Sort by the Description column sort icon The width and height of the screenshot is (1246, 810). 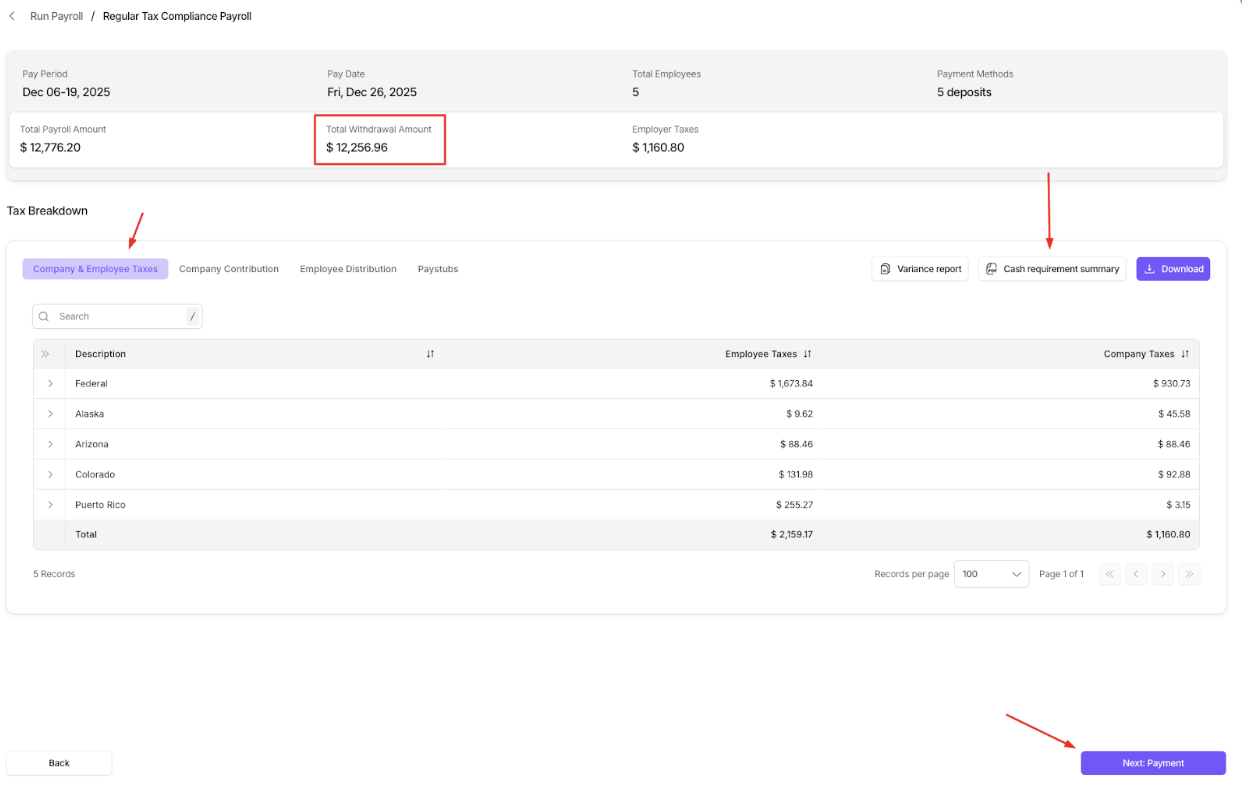(x=430, y=354)
